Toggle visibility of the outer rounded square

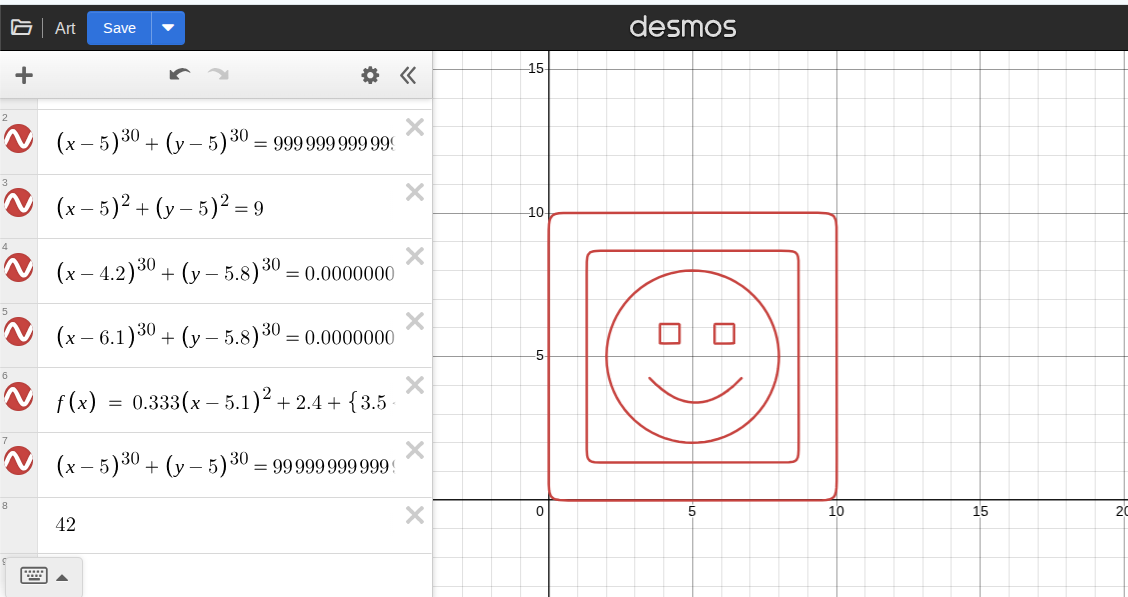(18, 140)
